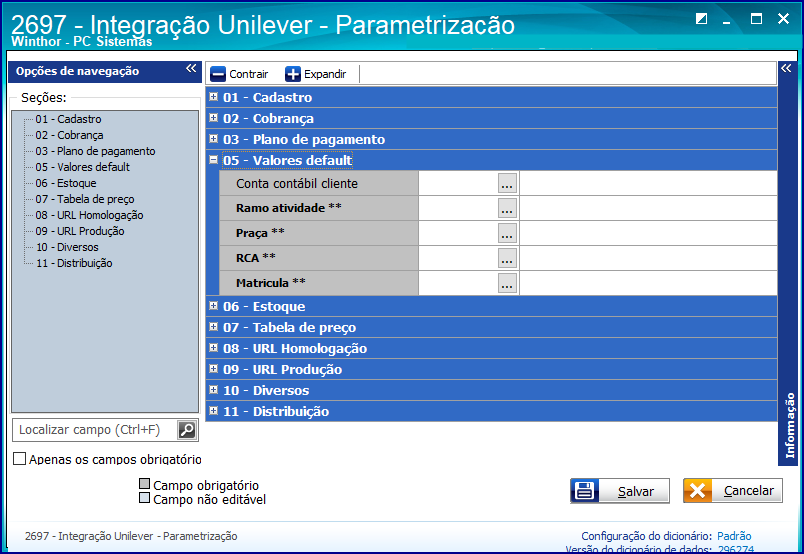Click the window restore-down icon in title bar

(701, 19)
